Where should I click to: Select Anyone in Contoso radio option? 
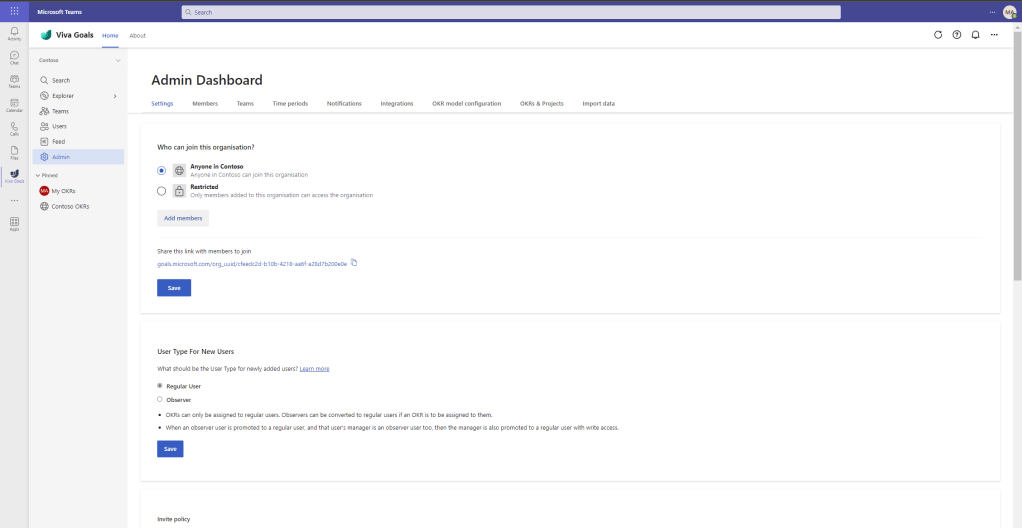click(x=162, y=170)
